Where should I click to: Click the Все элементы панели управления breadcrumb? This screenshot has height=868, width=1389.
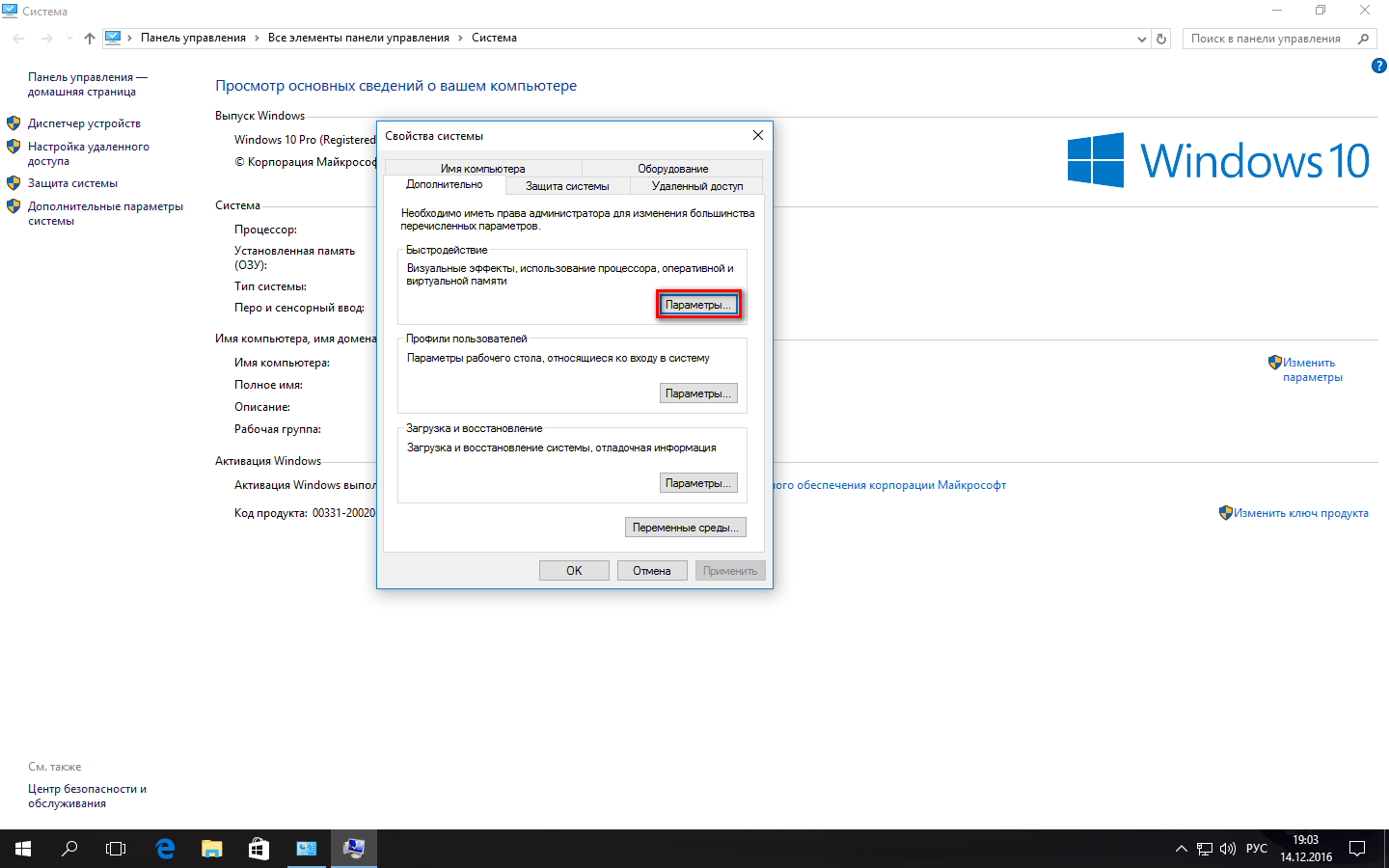click(x=359, y=38)
